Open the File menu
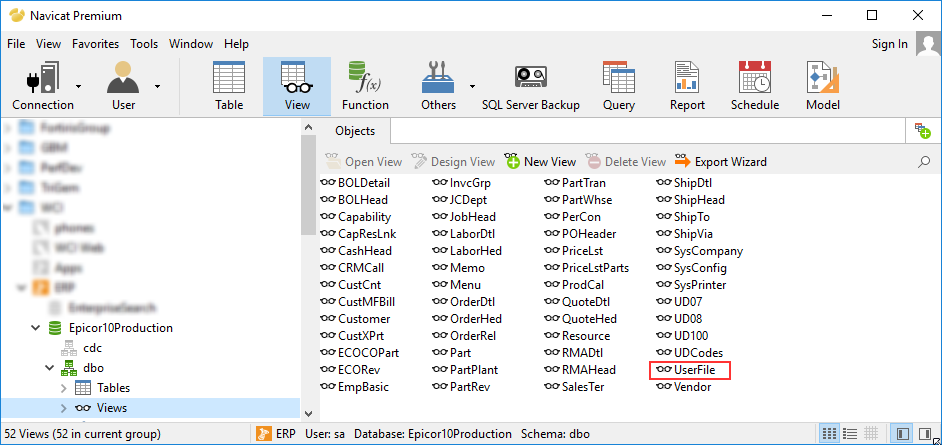The image size is (942, 445). [16, 44]
